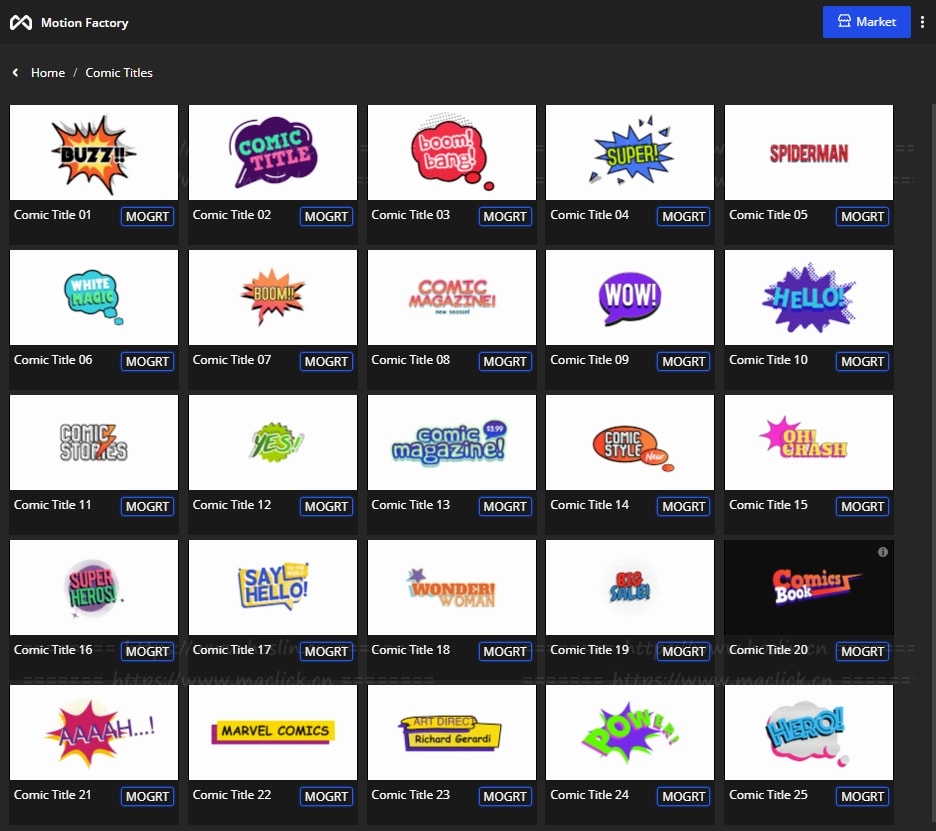Choose the WONDER! WOMAN thumbnail
Screen dimensions: 936x831
(451, 587)
